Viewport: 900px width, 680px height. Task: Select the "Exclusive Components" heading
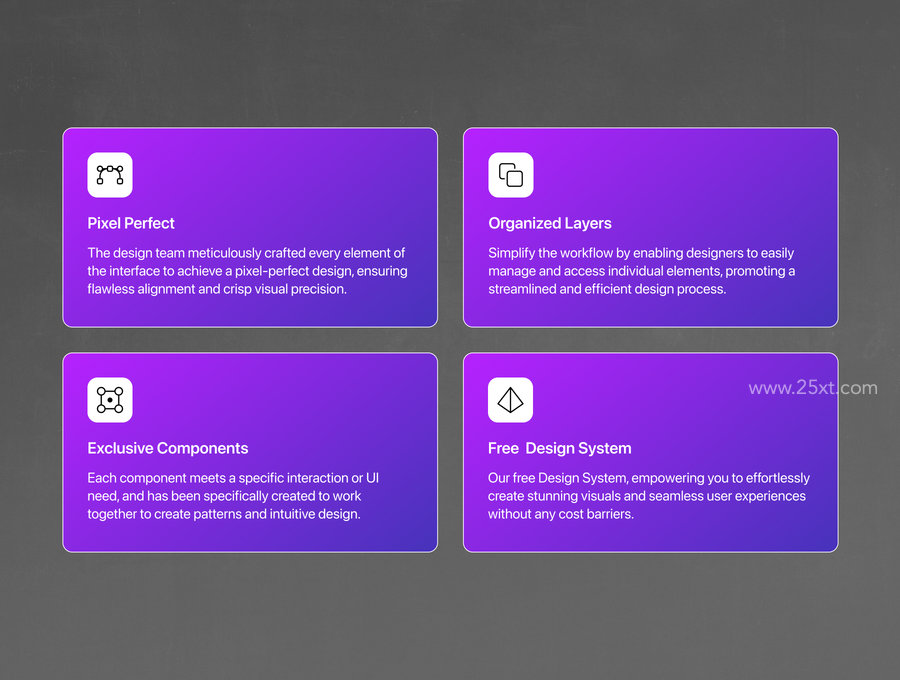point(168,448)
